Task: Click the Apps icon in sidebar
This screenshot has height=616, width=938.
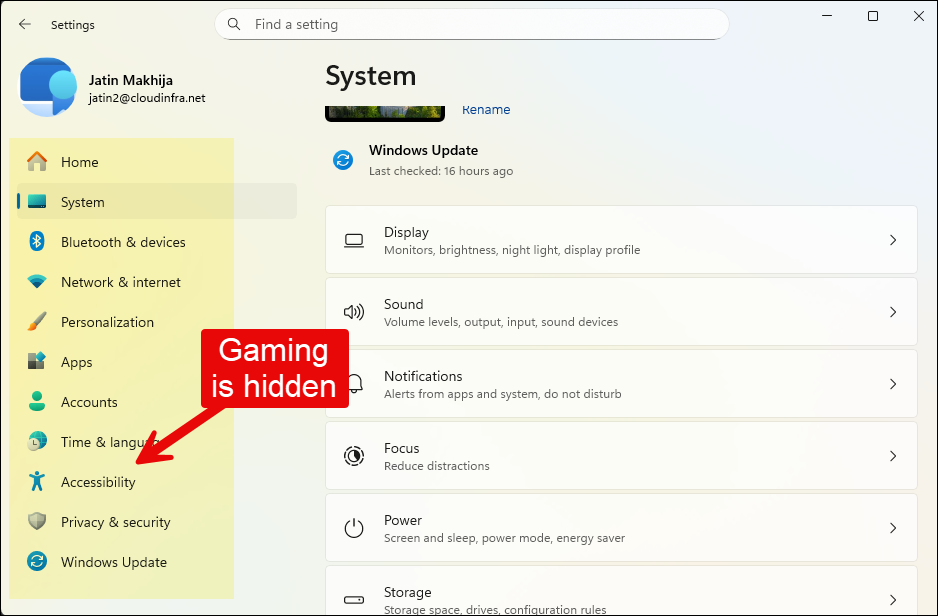Action: [37, 362]
